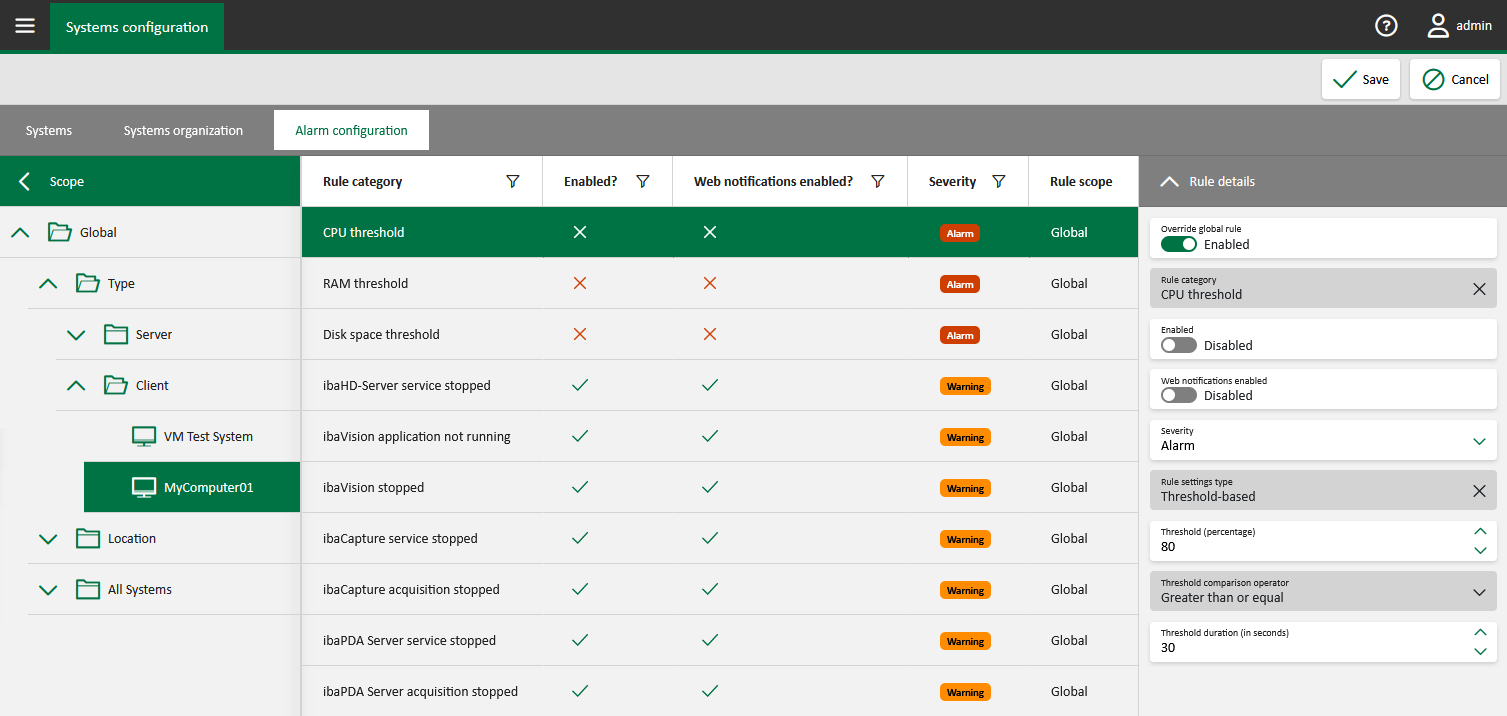This screenshot has width=1507, height=716.
Task: Click the Client folder icon
Action: pos(116,385)
